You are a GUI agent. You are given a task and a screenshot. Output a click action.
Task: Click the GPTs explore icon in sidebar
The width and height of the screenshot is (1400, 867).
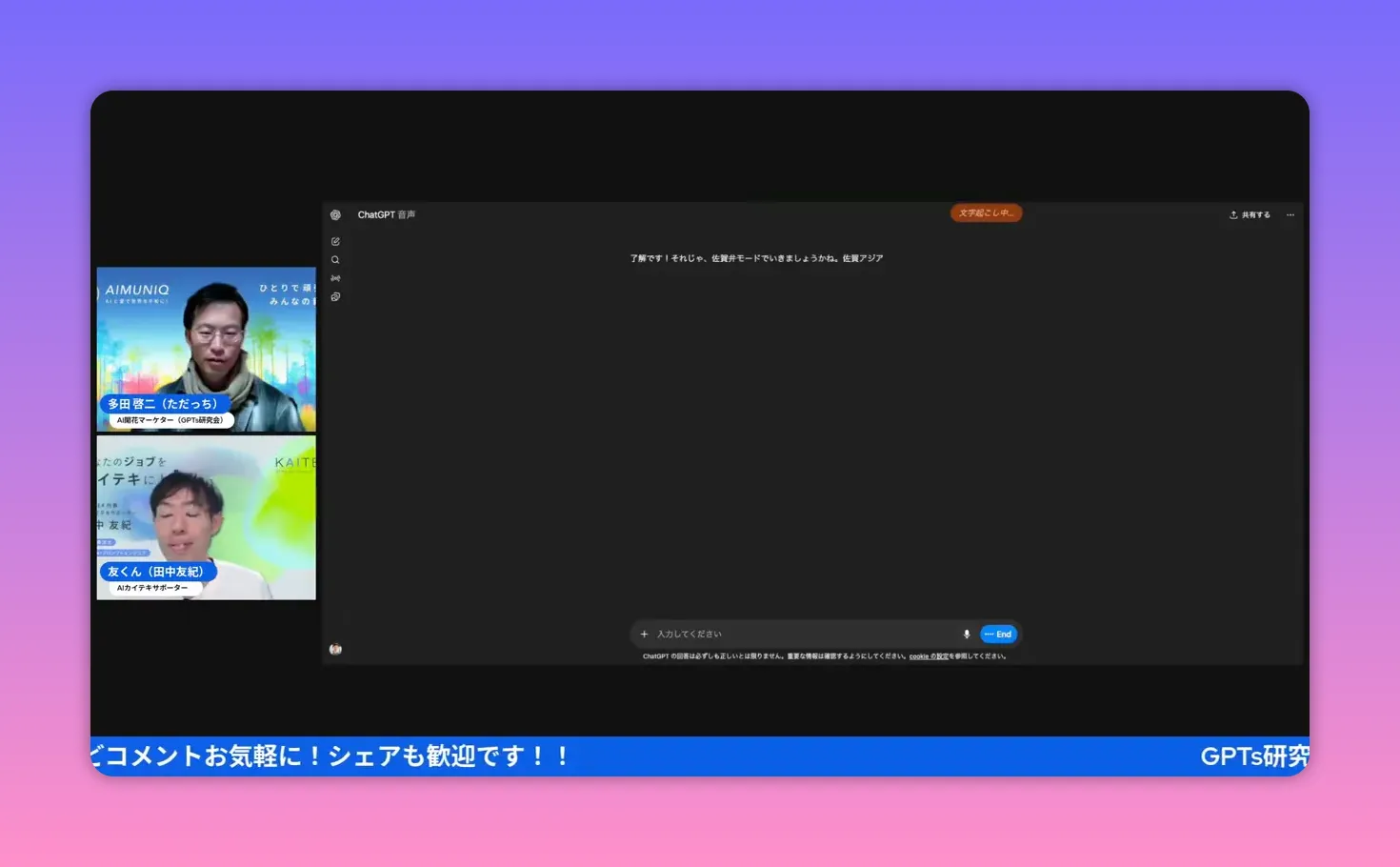tap(335, 297)
